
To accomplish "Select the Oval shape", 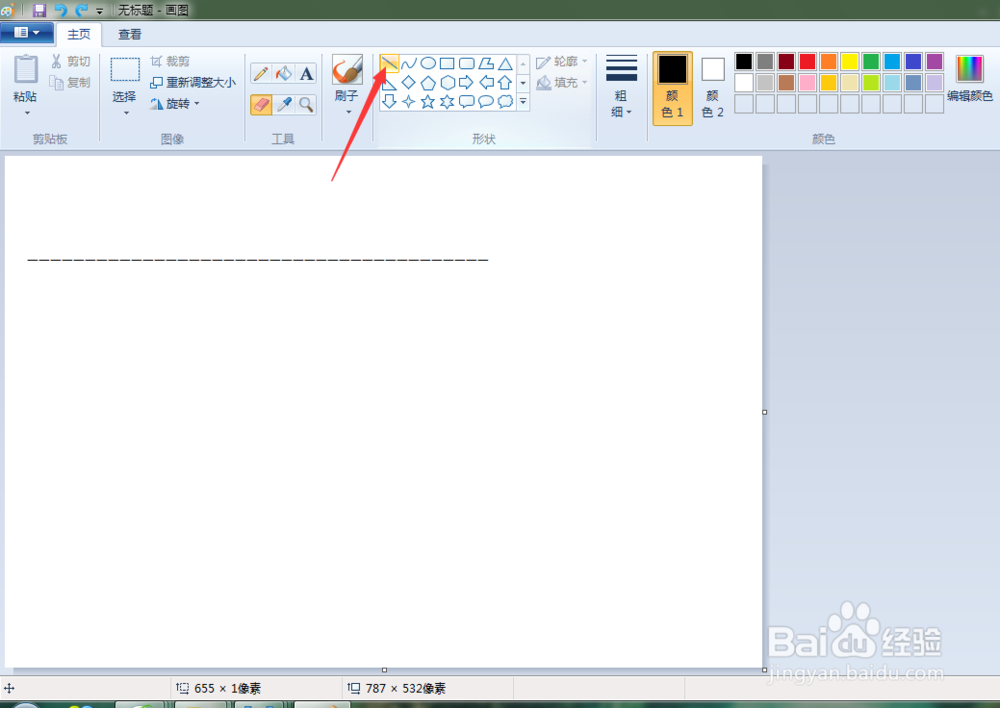I will (x=428, y=63).
